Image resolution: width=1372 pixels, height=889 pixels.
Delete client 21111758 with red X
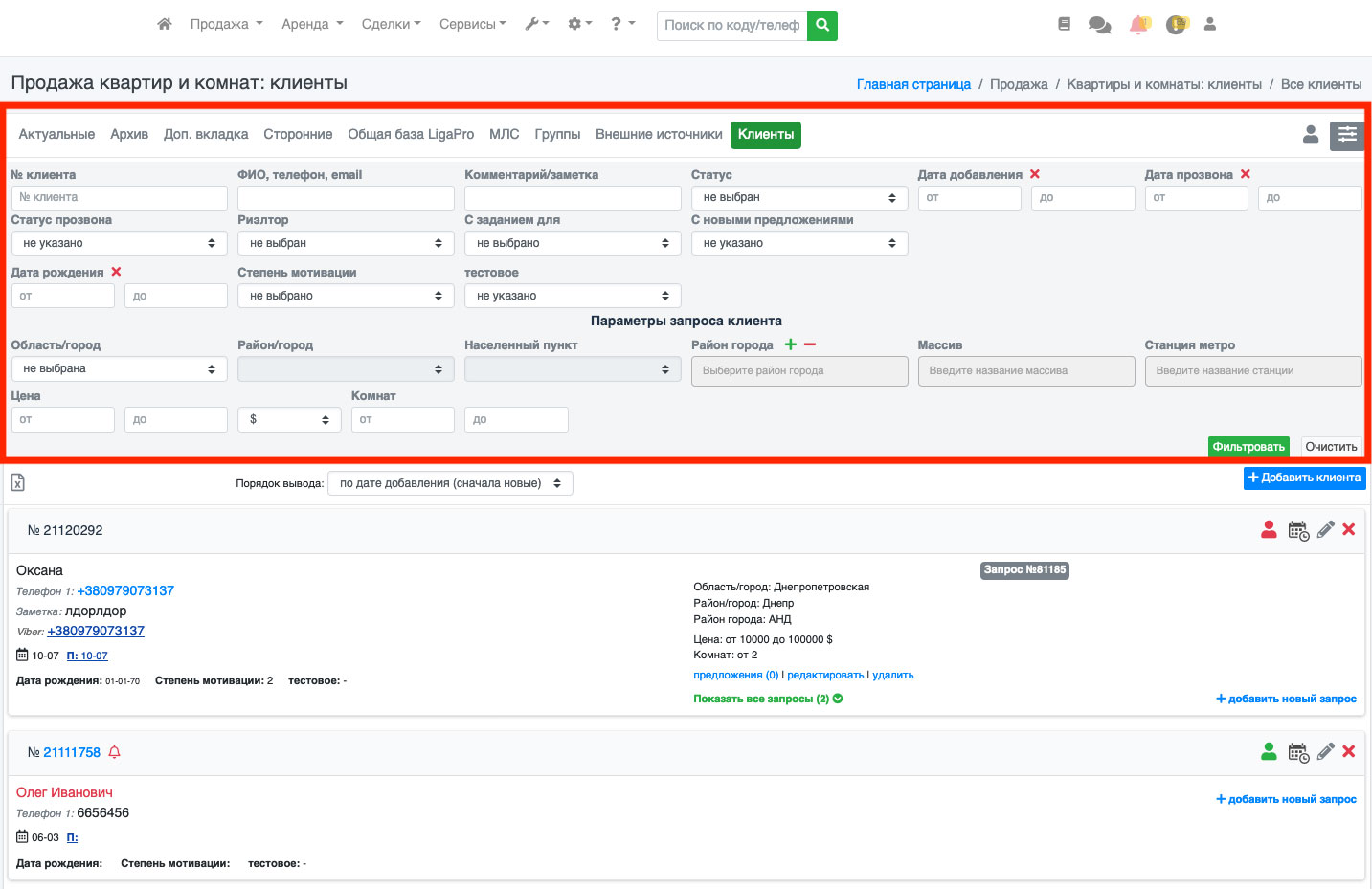pyautogui.click(x=1348, y=752)
